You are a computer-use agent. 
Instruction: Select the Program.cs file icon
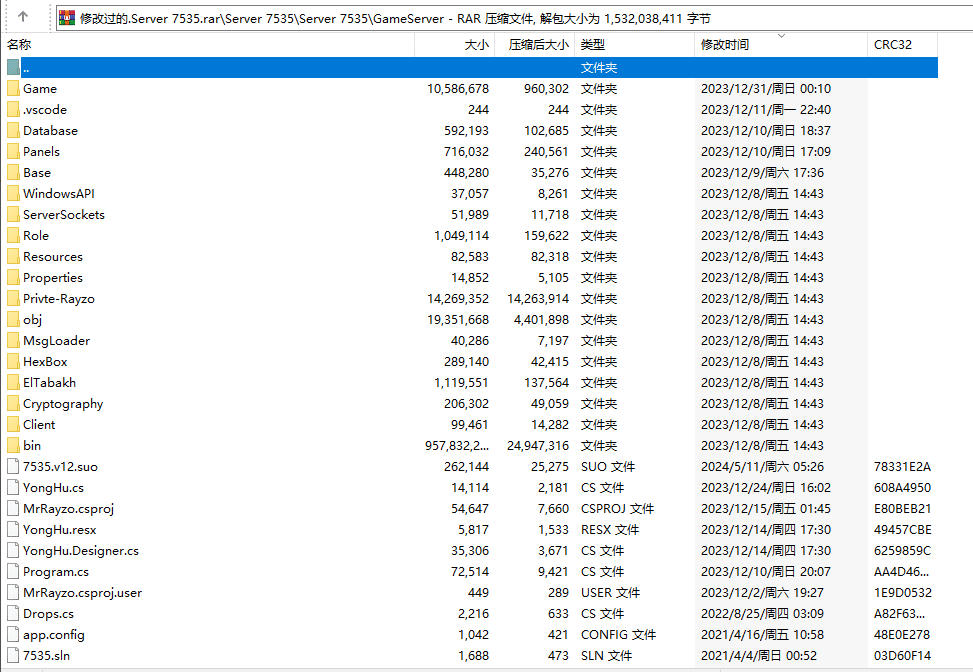(13, 571)
